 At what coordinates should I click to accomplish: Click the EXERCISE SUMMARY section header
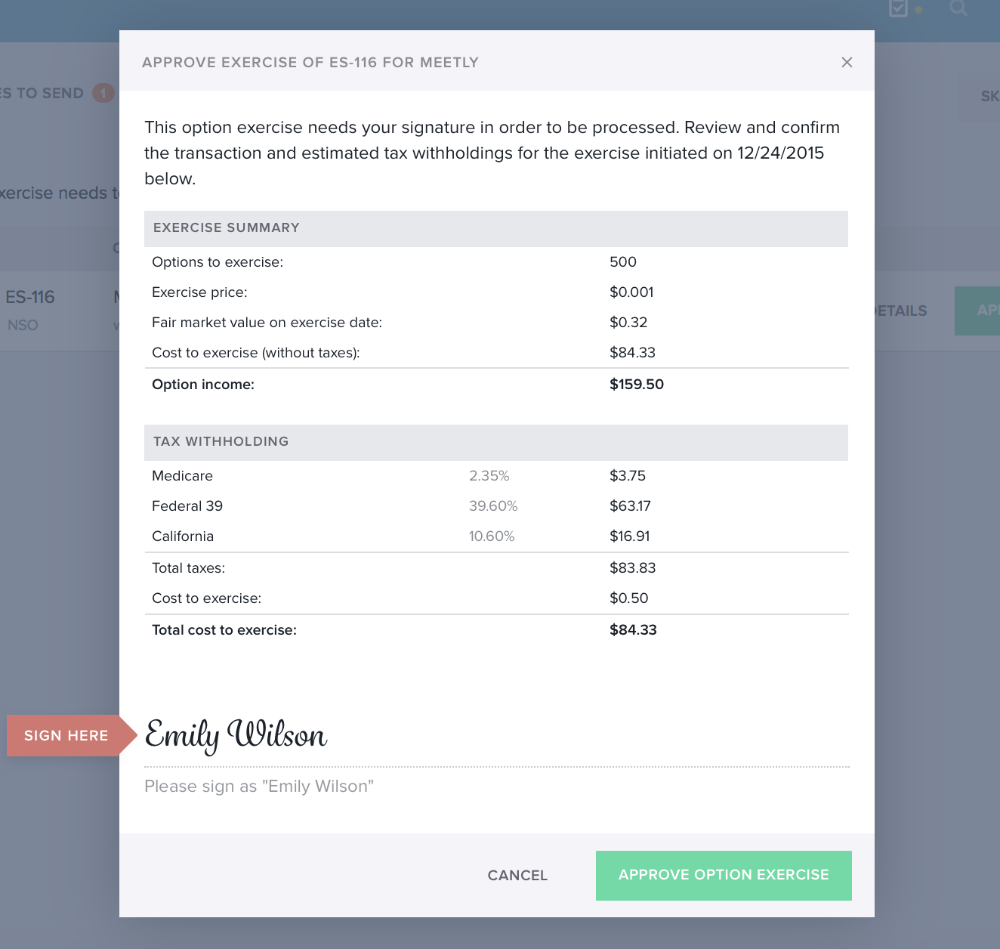pos(226,228)
